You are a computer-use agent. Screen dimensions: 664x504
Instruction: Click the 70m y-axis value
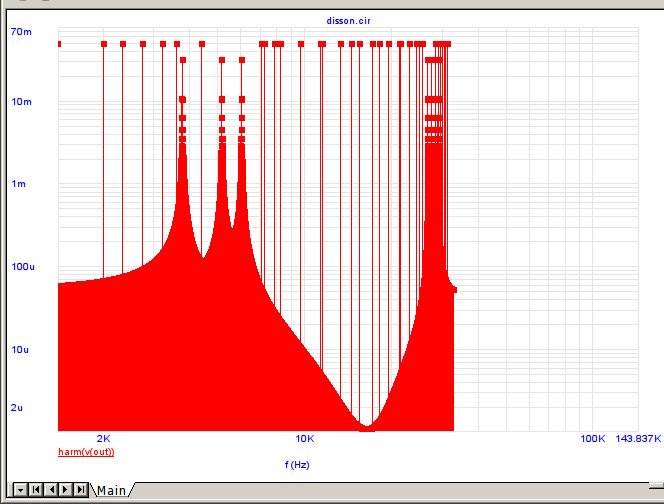tap(21, 32)
